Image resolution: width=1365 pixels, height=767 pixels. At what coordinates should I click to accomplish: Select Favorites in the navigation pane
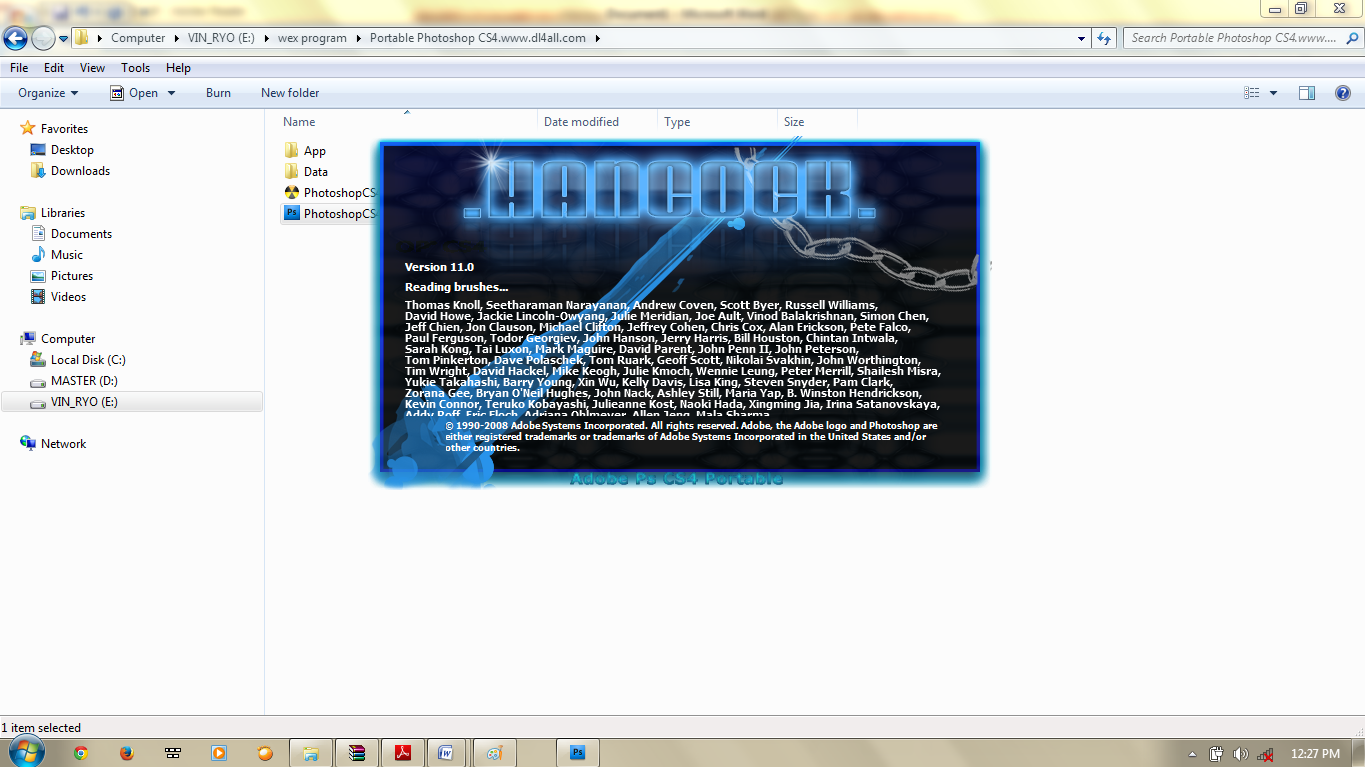(x=64, y=129)
